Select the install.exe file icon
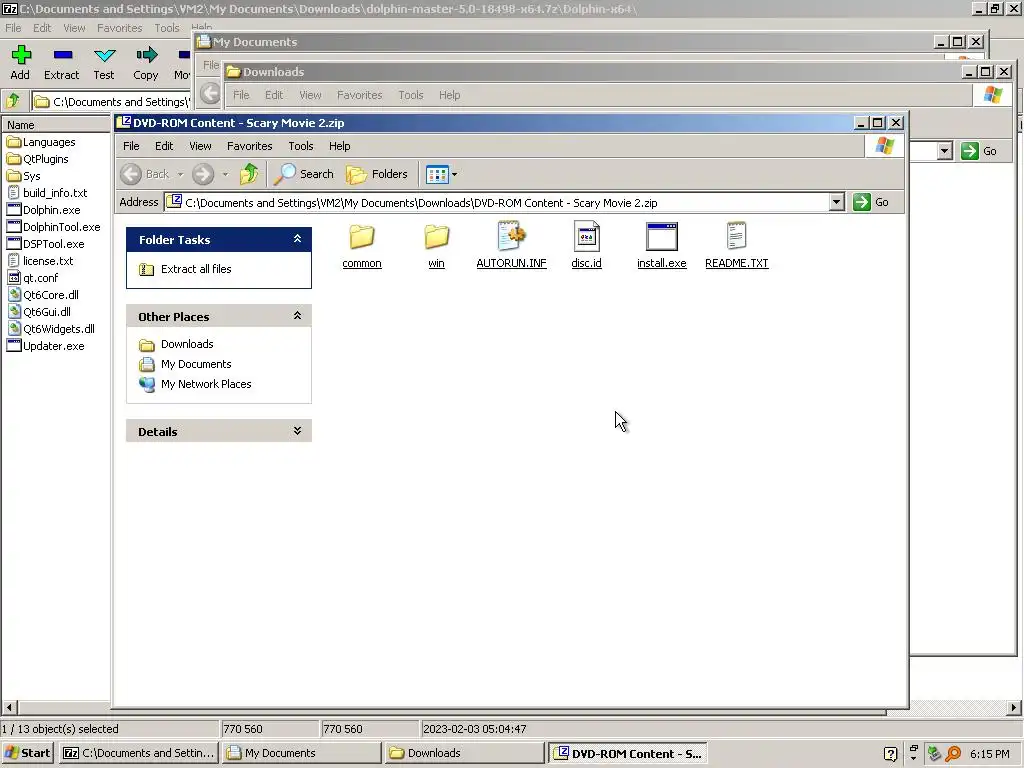 coord(662,246)
